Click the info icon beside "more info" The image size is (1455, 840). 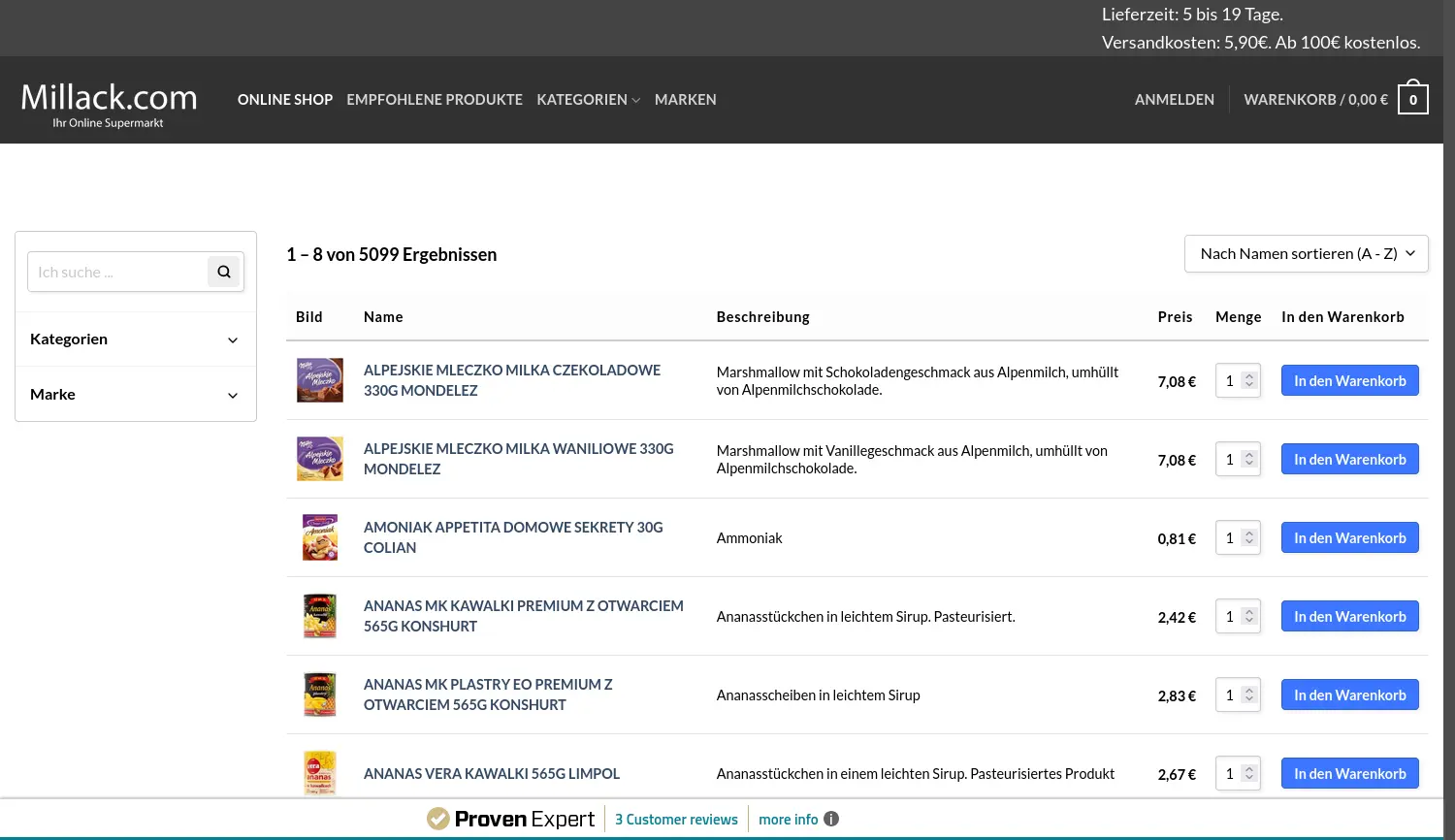coord(832,819)
